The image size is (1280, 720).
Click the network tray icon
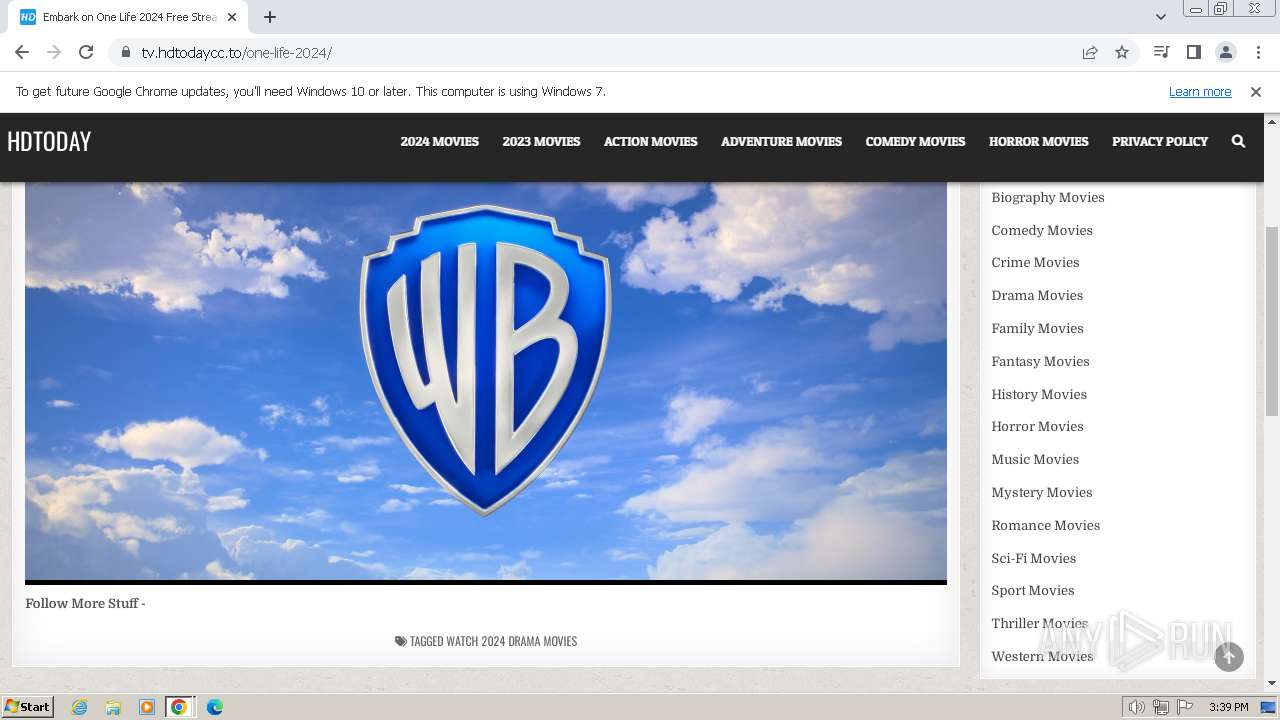[1161, 707]
